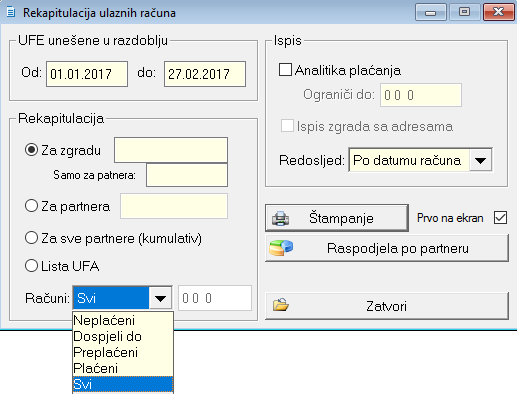The image size is (517, 394).
Task: Click the Od date field 01.01.2017
Action: 87,74
